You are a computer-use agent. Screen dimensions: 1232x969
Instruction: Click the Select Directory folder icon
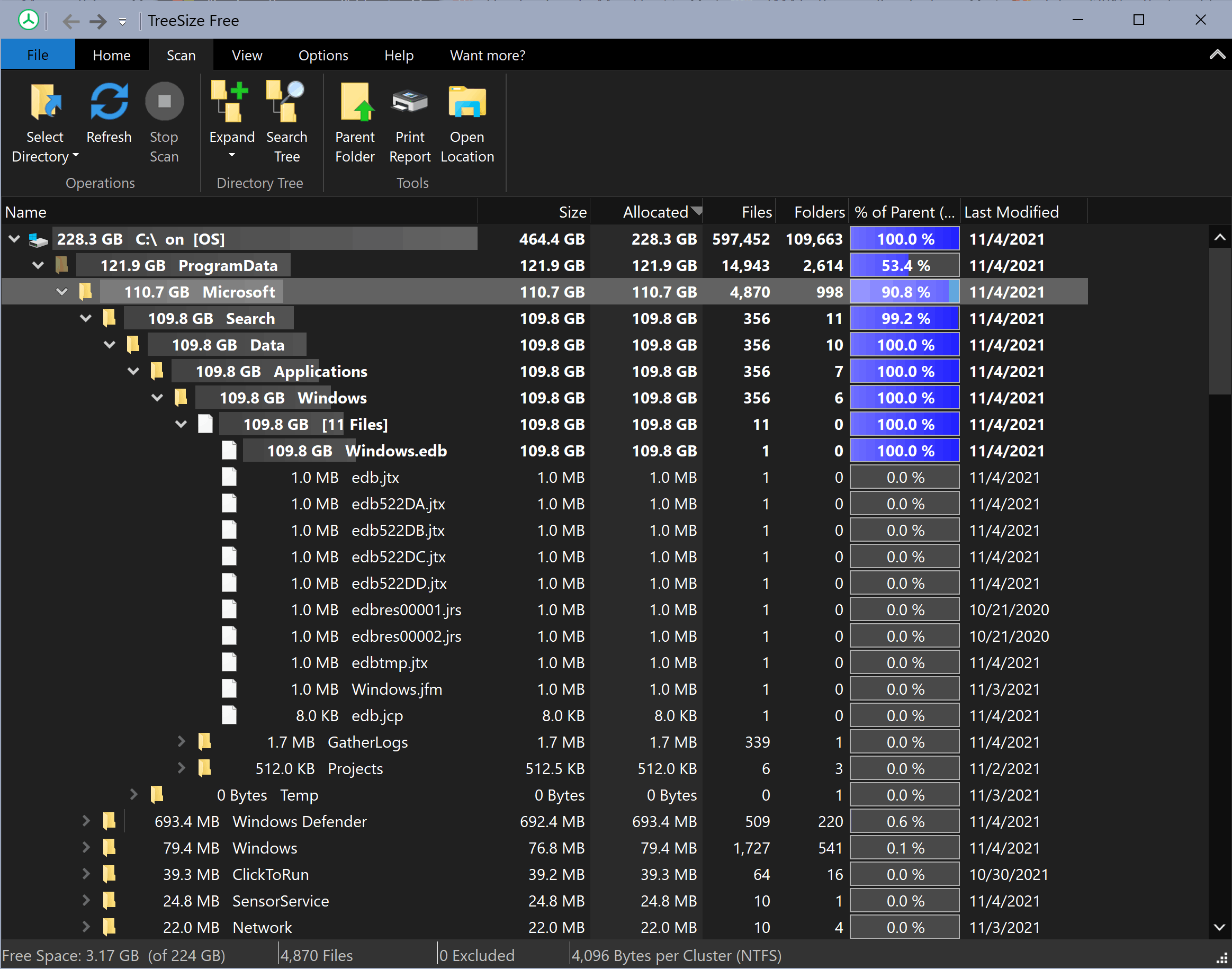46,102
